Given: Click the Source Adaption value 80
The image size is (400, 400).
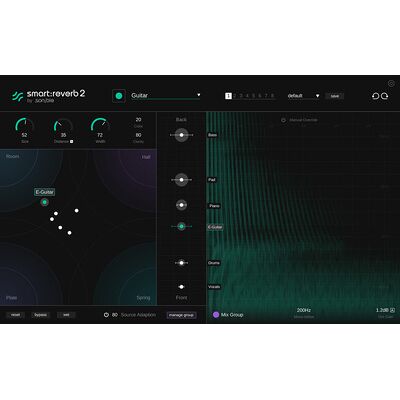Looking at the screenshot, I should [115, 315].
